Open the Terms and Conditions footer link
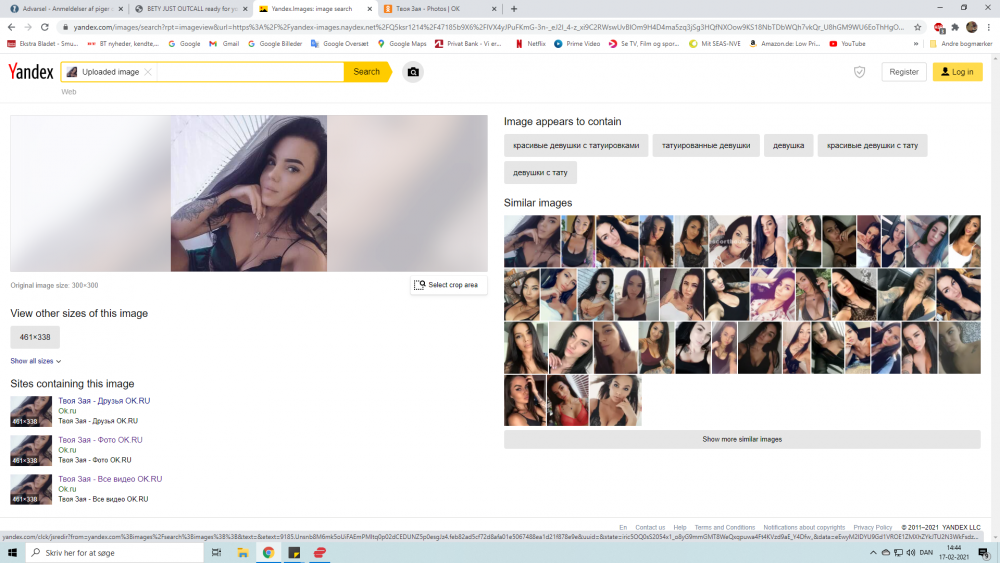Viewport: 1000px width, 563px height. point(724,527)
